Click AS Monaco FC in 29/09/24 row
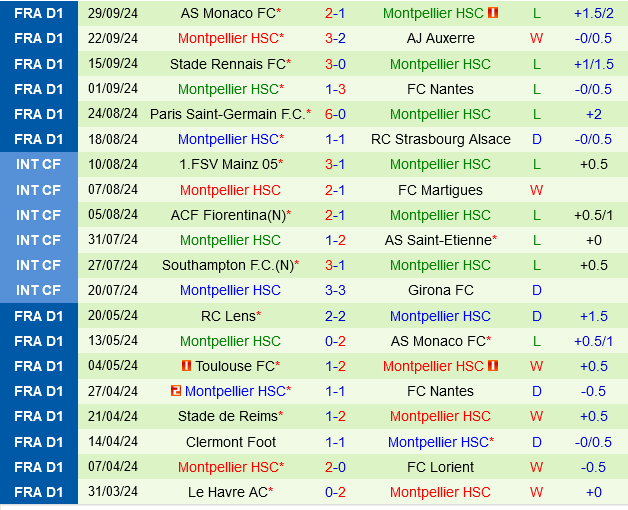The image size is (628, 510). (x=228, y=13)
